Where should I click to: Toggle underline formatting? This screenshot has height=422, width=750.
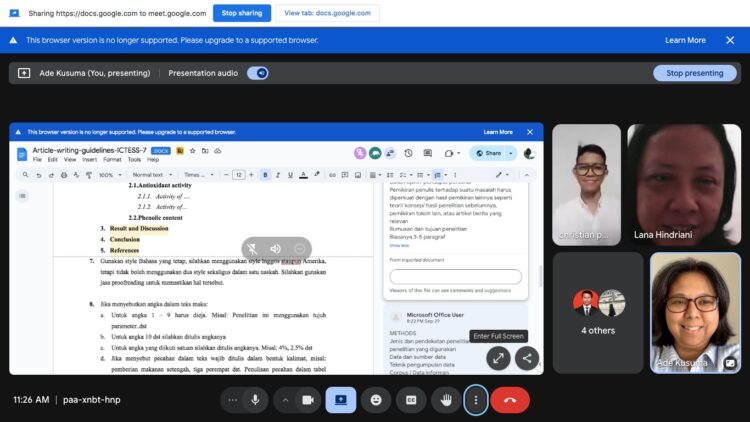tap(290, 175)
